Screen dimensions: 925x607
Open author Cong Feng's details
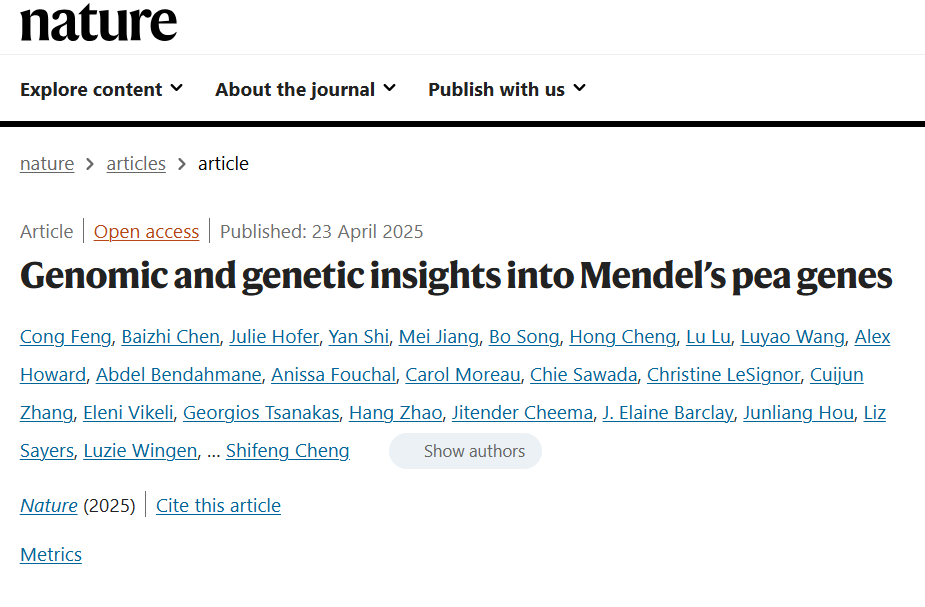(65, 337)
